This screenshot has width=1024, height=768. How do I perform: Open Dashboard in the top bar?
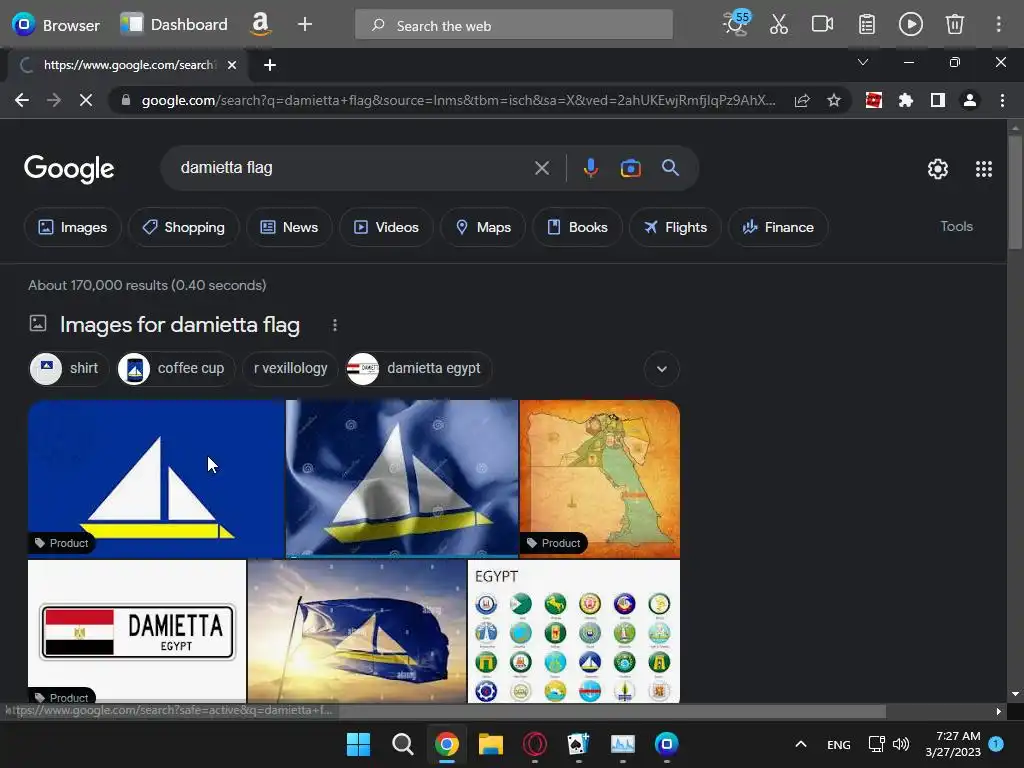tap(174, 25)
